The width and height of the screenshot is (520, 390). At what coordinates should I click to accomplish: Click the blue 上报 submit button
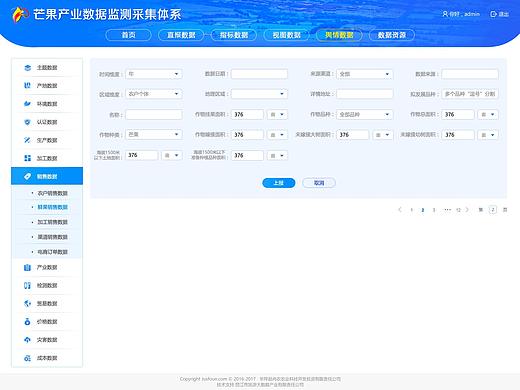279,183
